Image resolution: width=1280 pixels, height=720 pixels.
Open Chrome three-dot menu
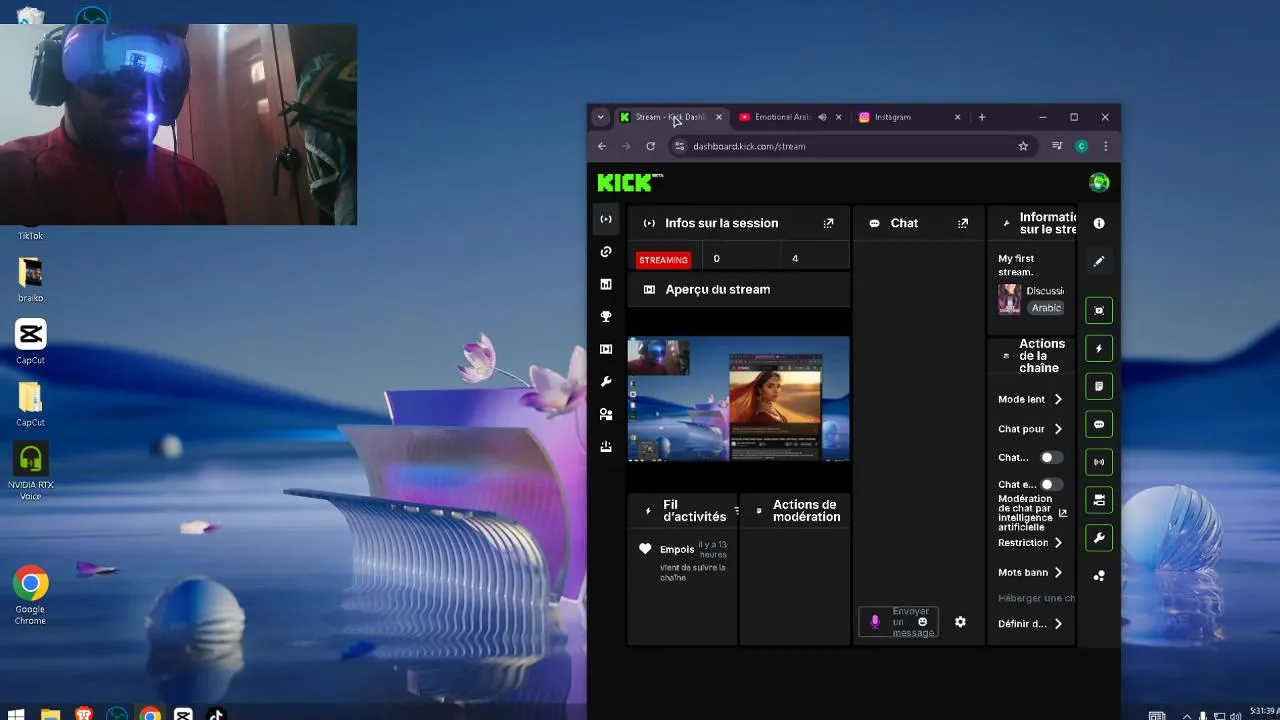pyautogui.click(x=1105, y=146)
